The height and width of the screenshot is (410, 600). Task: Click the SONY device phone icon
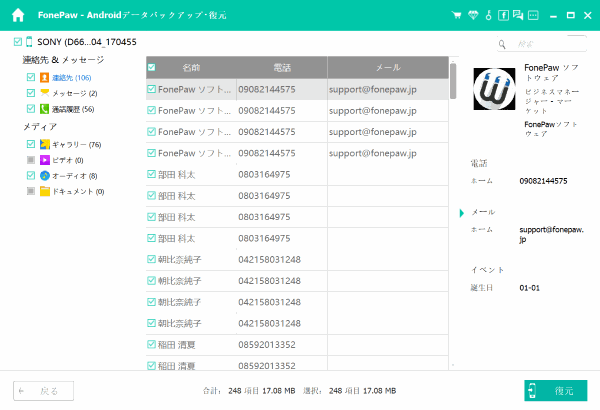click(x=29, y=42)
